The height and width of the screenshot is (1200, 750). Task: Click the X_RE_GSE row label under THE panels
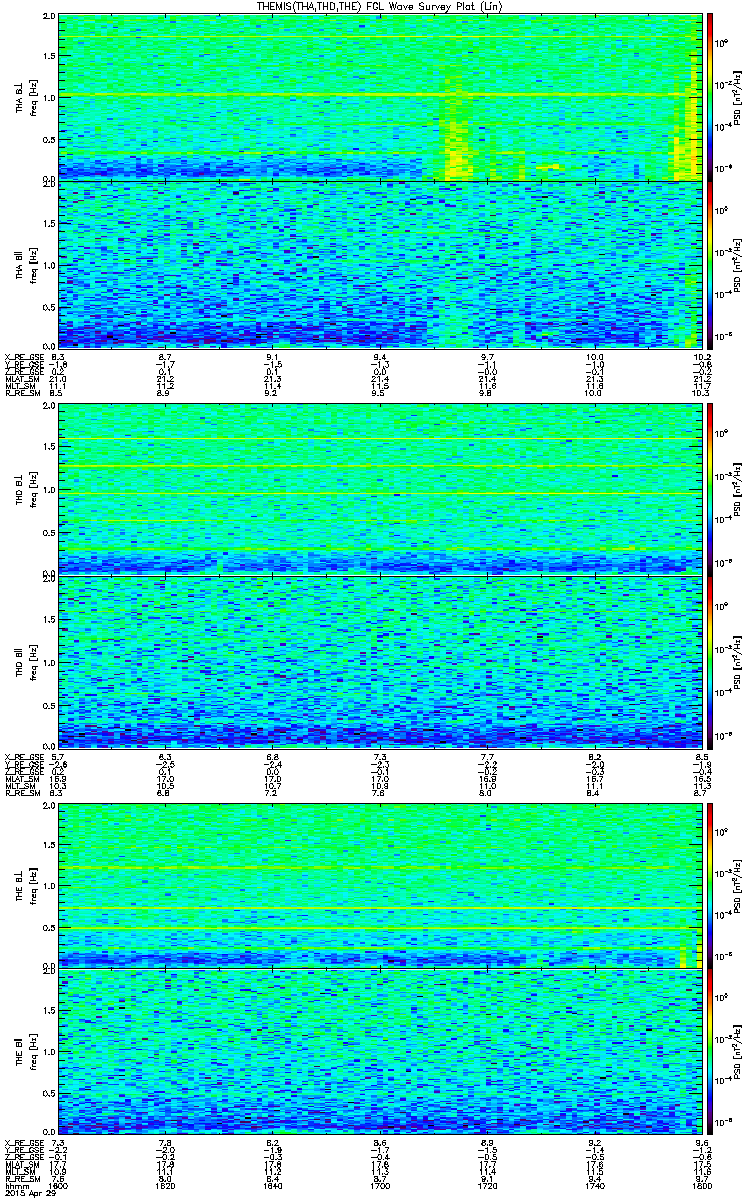tap(23, 1143)
